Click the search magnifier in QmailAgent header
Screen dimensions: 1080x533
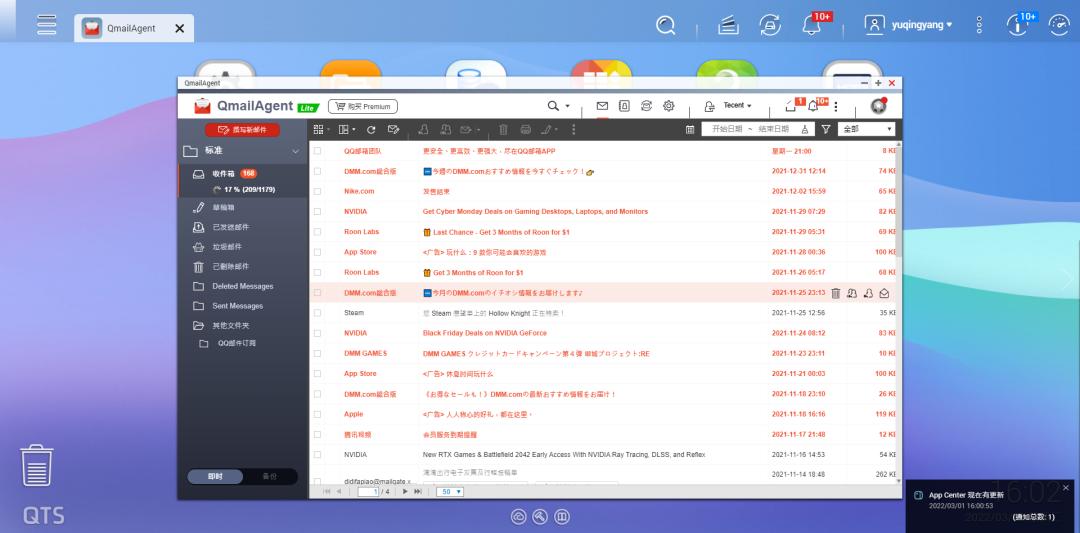point(553,106)
